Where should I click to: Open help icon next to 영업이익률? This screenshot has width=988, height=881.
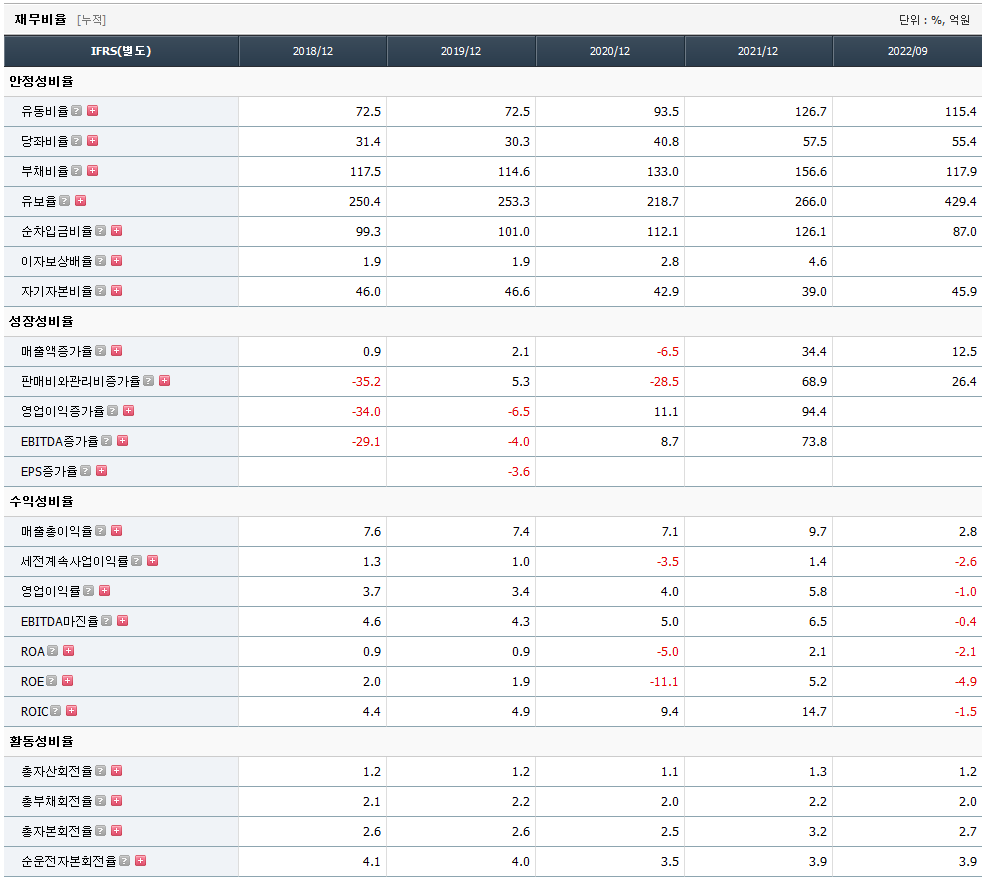(89, 590)
